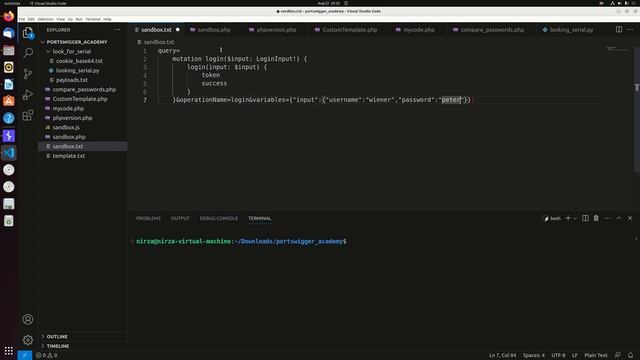Open the Extensions view
Image resolution: width=640 pixels, height=360 pixels.
(x=28, y=116)
